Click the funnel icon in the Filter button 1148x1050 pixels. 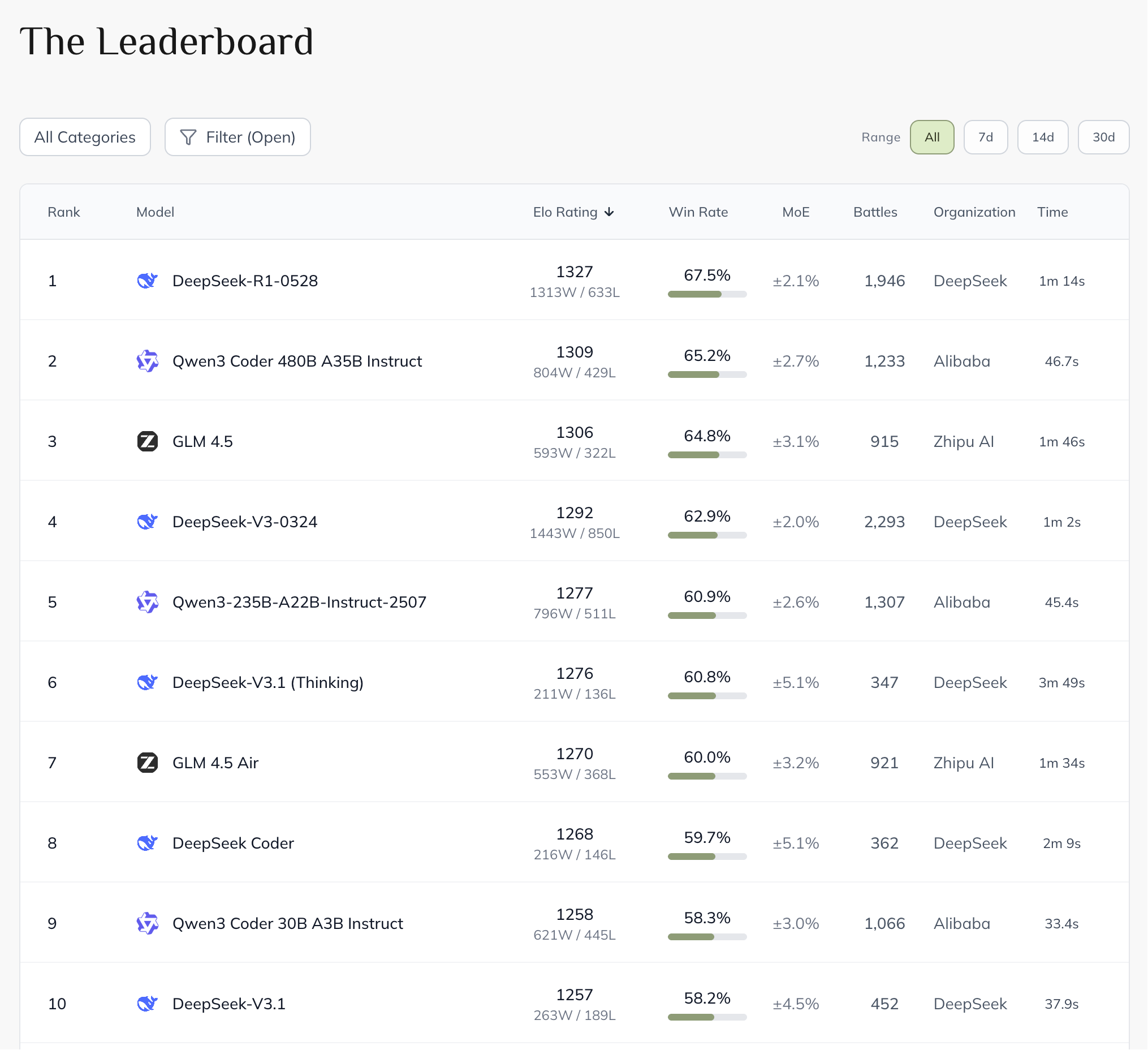point(188,137)
